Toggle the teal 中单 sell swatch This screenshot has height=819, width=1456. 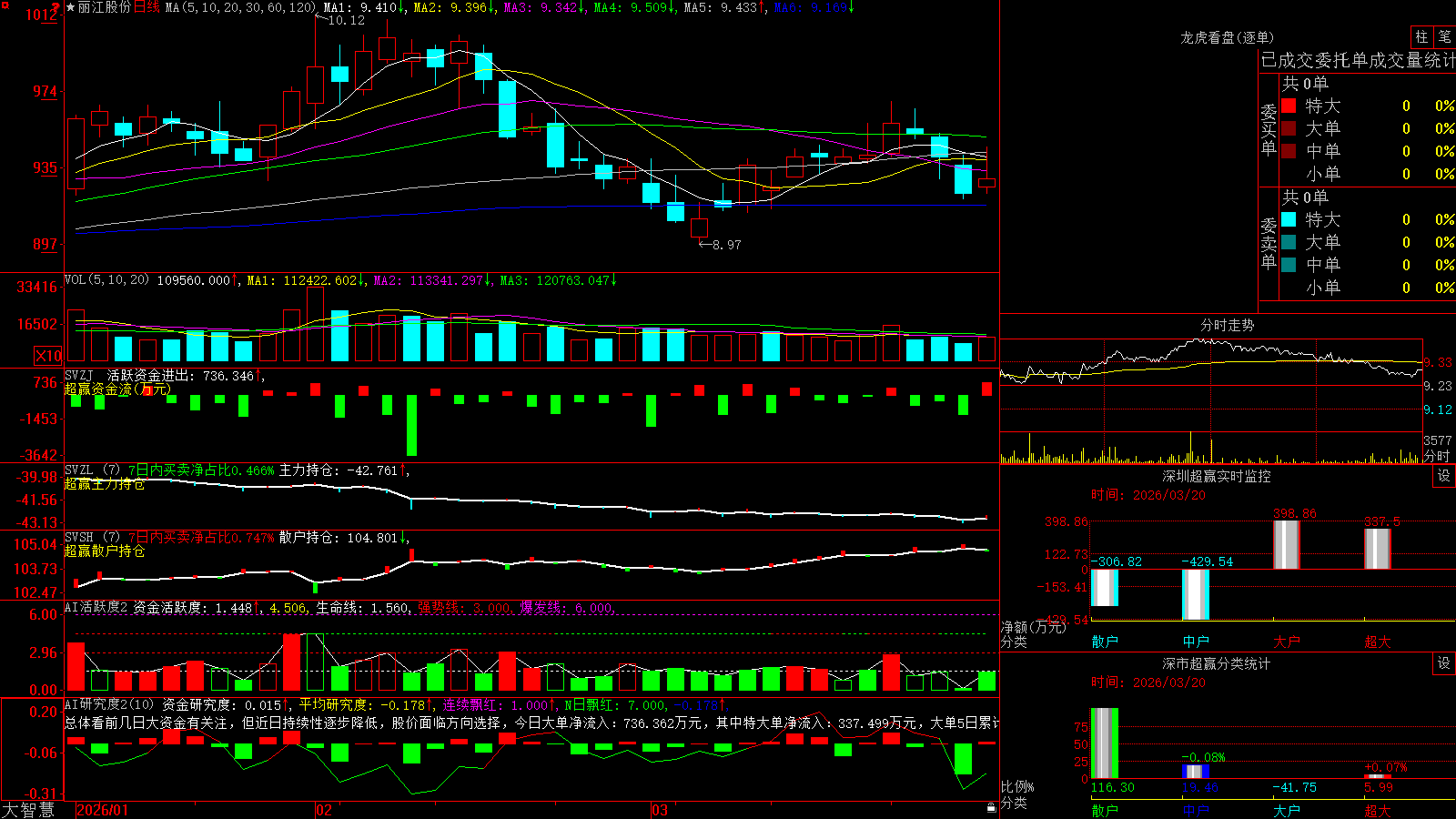pos(1289,265)
